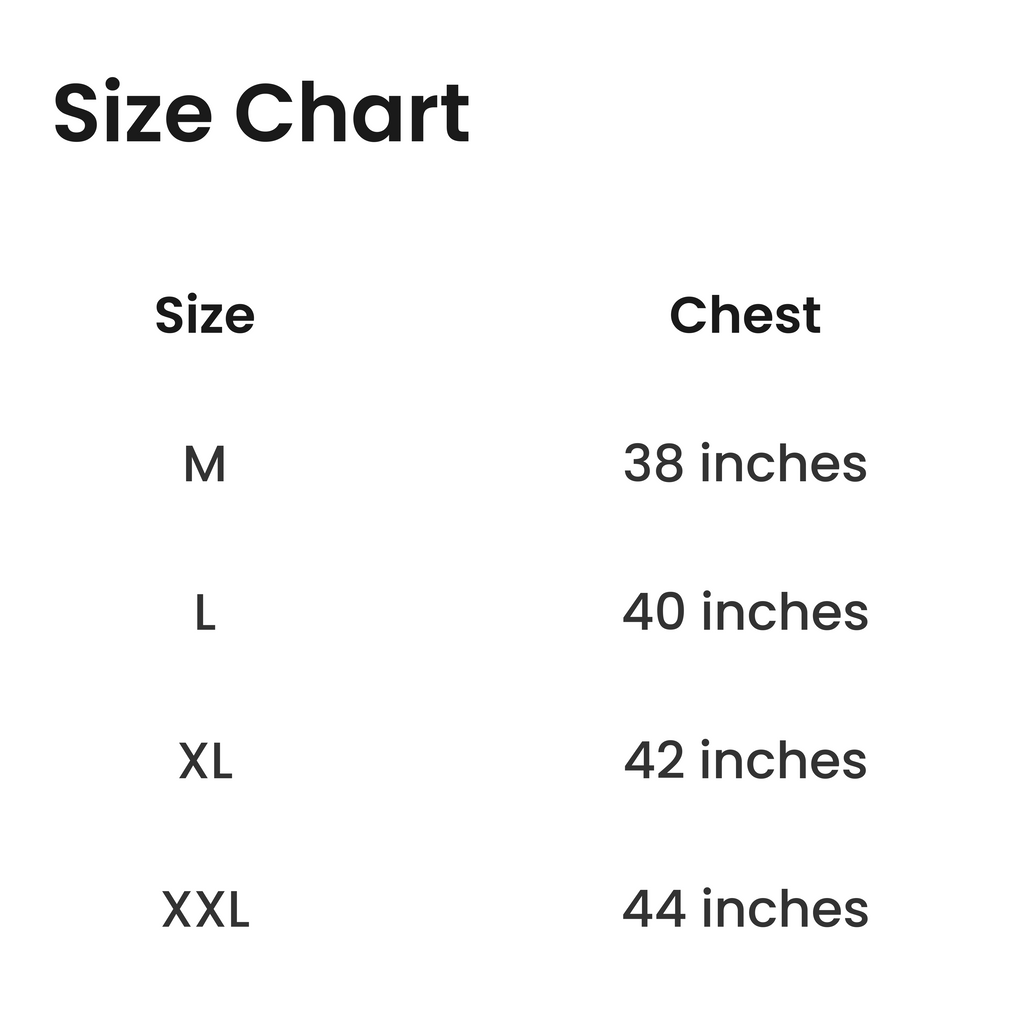Click the word "Size" in the title
Viewport: 1024px width, 1024px height.
coord(132,113)
